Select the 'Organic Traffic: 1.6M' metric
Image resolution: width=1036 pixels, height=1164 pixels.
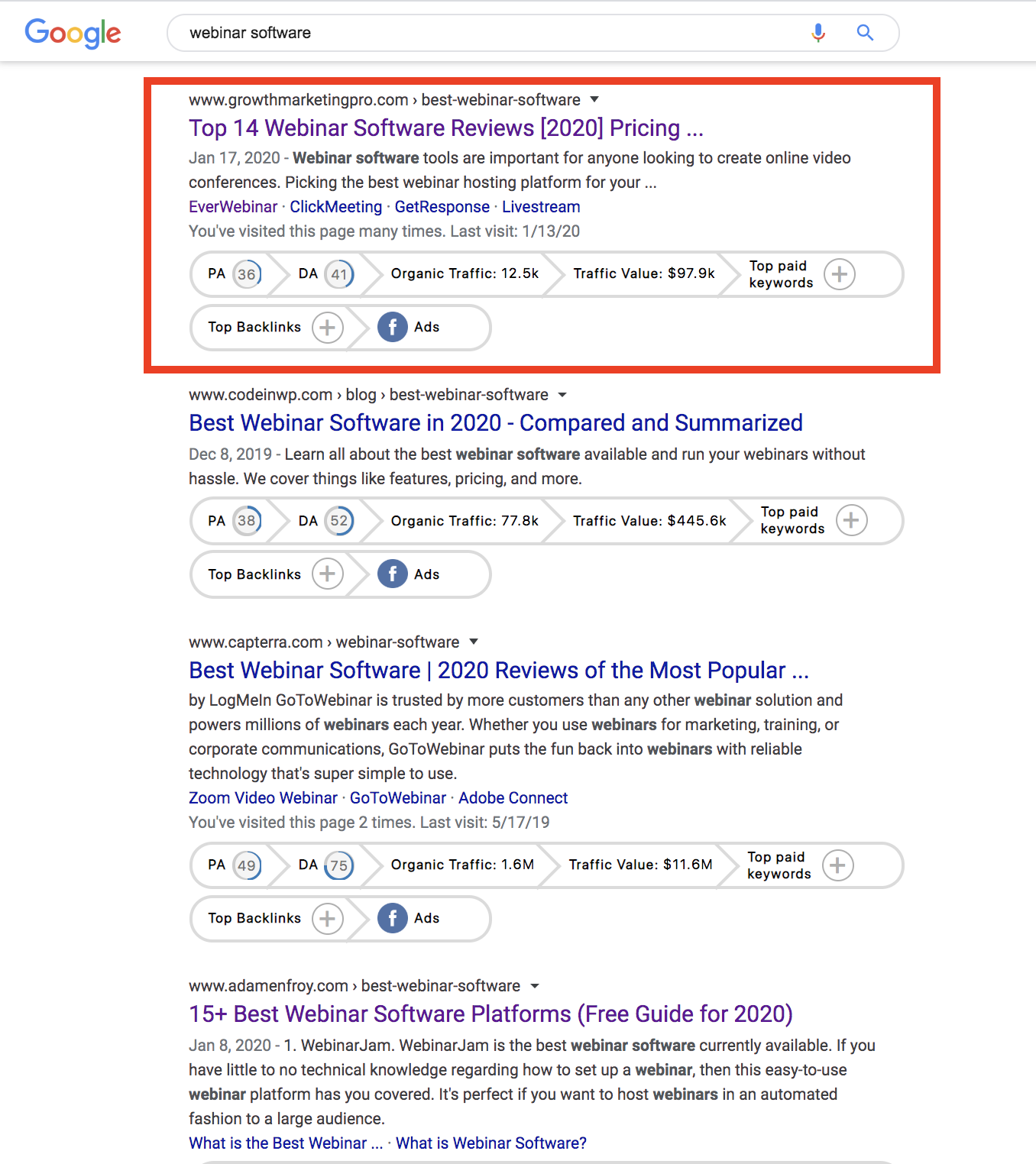coord(462,865)
